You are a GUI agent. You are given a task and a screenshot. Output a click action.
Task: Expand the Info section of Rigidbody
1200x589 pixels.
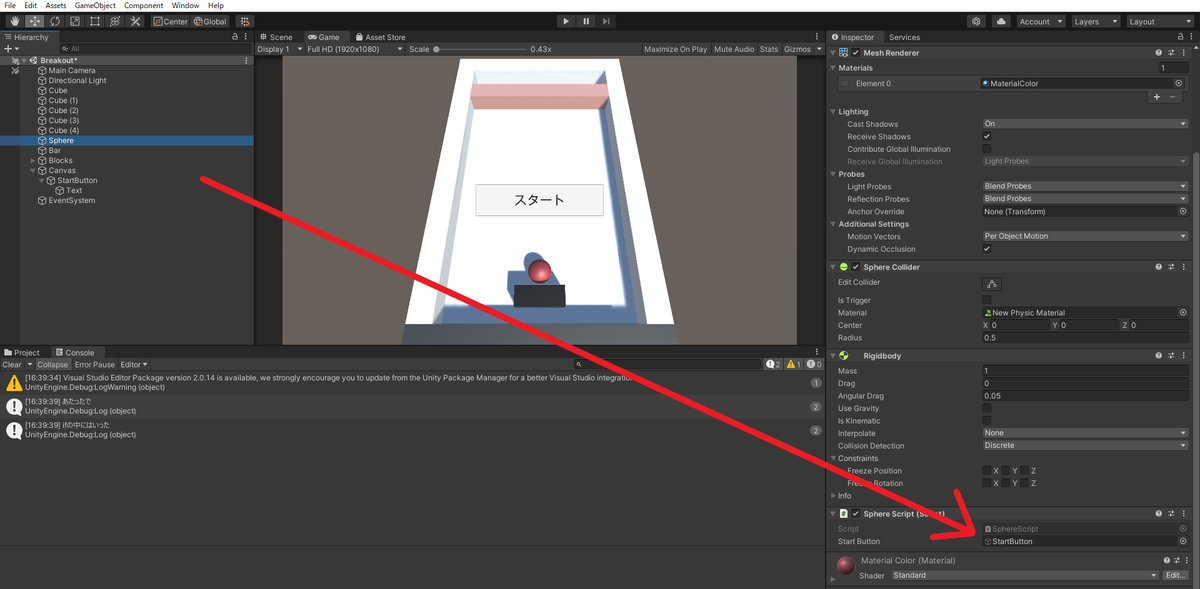(x=833, y=496)
